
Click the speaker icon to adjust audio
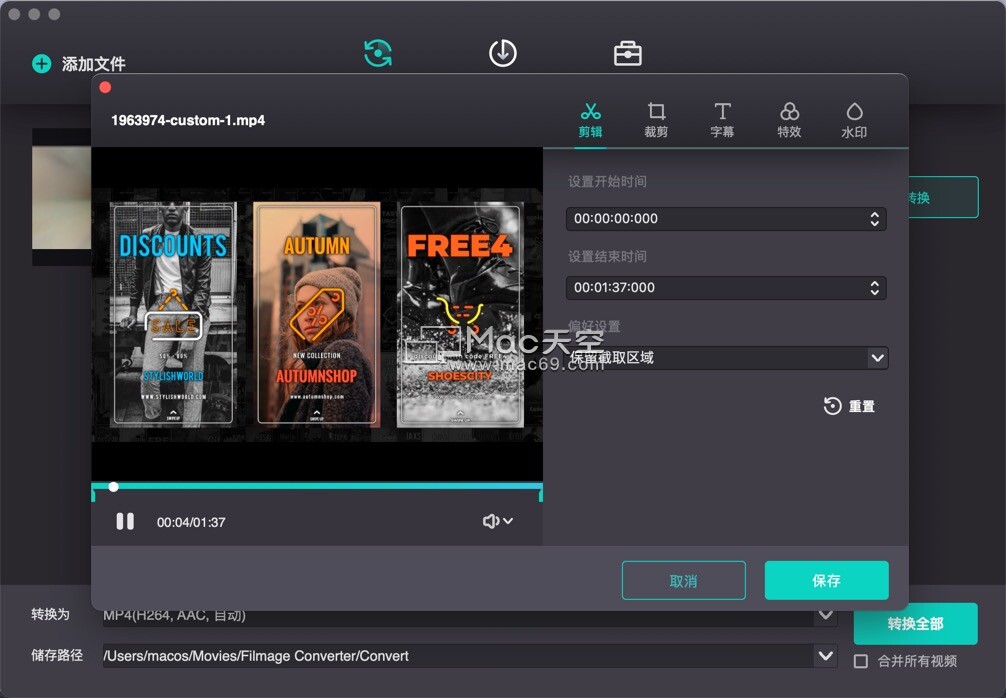point(489,521)
